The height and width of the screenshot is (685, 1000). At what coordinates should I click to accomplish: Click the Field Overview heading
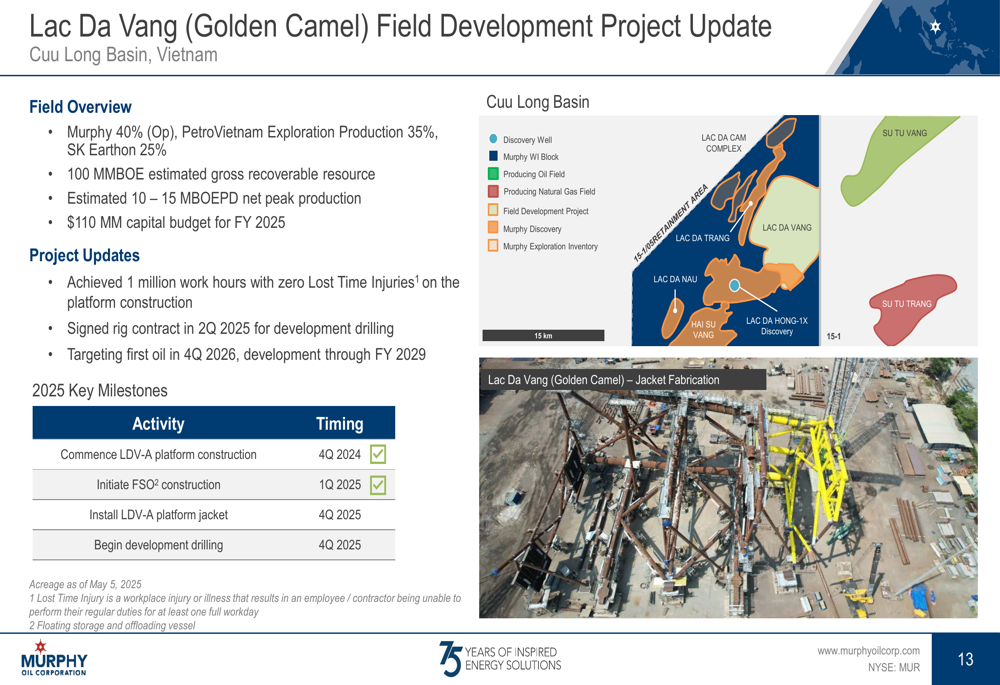pos(80,107)
